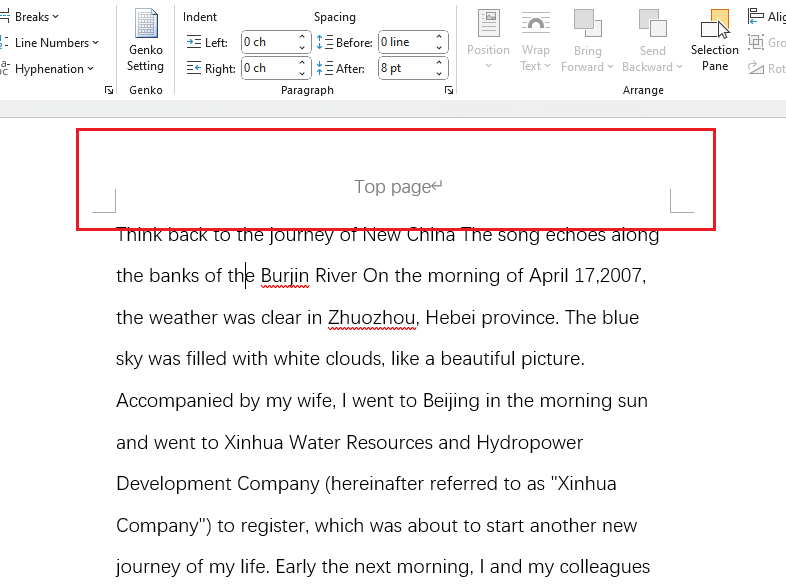Click the Spacing Before input field

pos(407,42)
